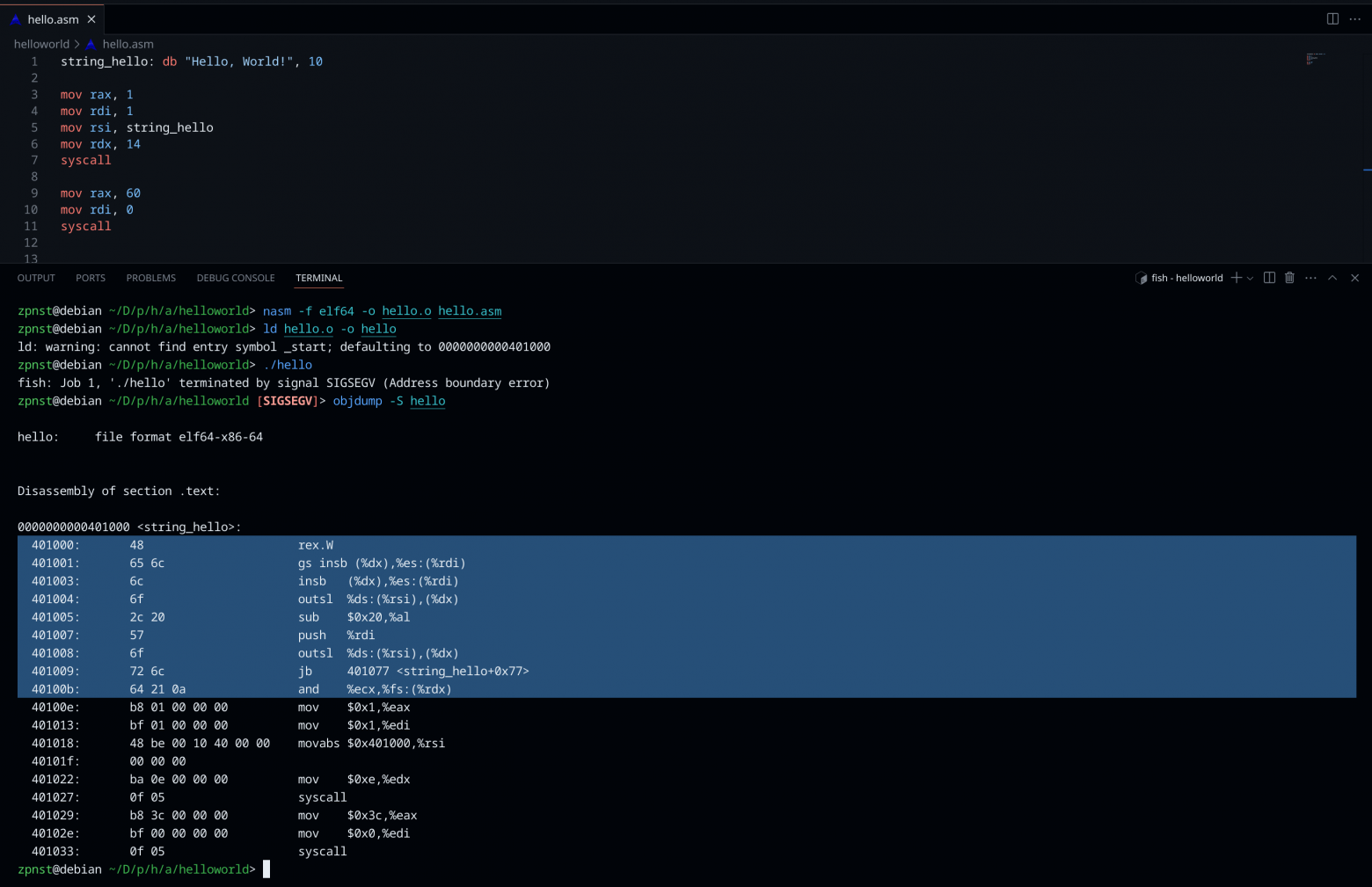Select the PORTS panel tab
This screenshot has width=1372, height=887.
[x=90, y=278]
